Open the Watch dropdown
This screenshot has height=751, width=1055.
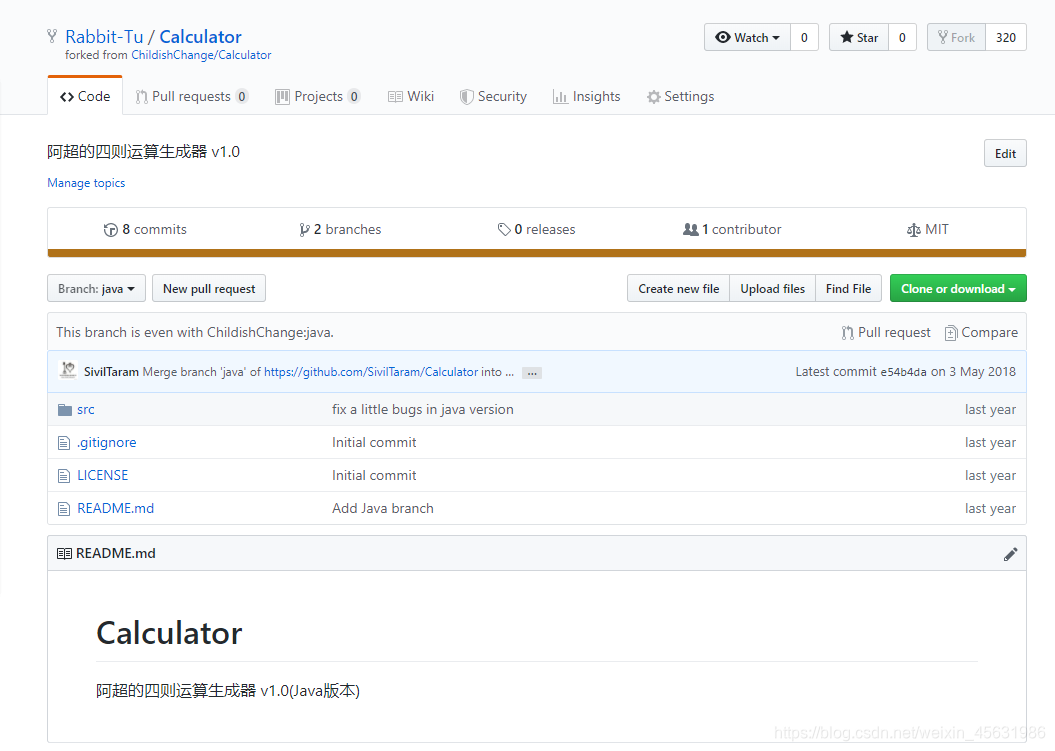[748, 38]
